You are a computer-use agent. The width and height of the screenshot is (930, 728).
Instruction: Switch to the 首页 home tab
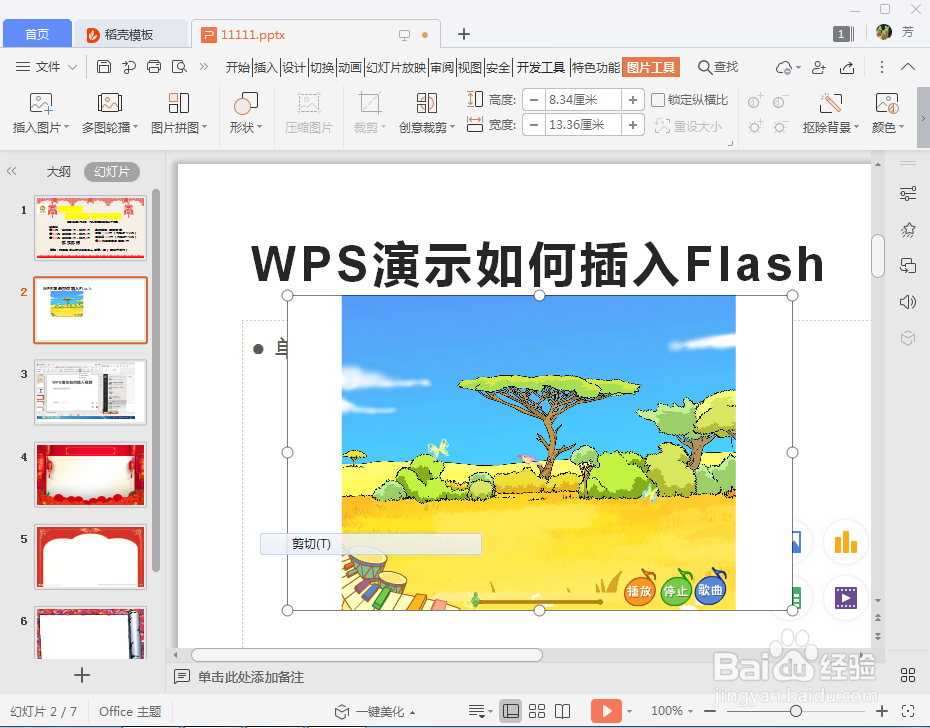(x=37, y=34)
